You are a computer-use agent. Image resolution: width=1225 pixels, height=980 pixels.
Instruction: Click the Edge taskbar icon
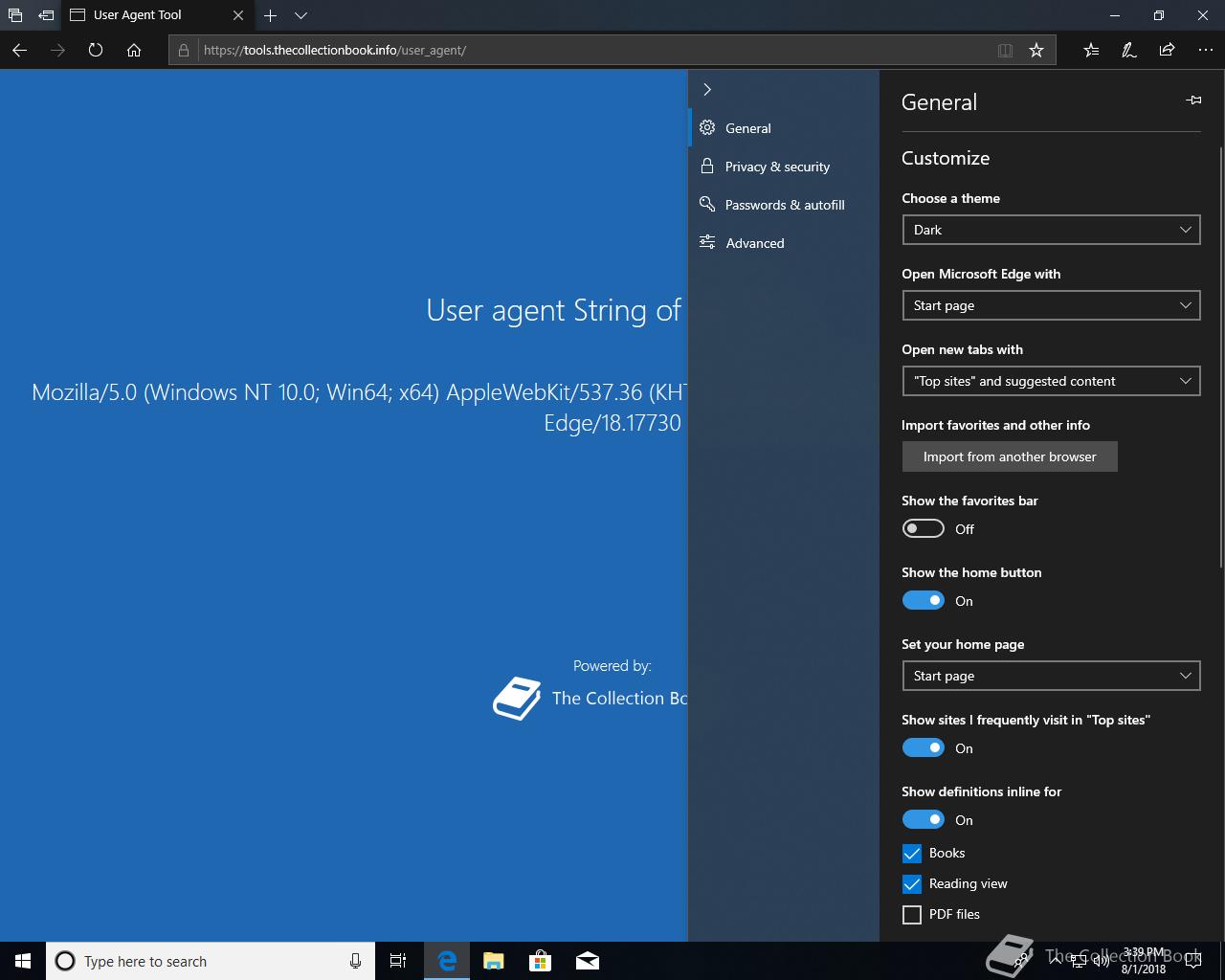tap(446, 961)
